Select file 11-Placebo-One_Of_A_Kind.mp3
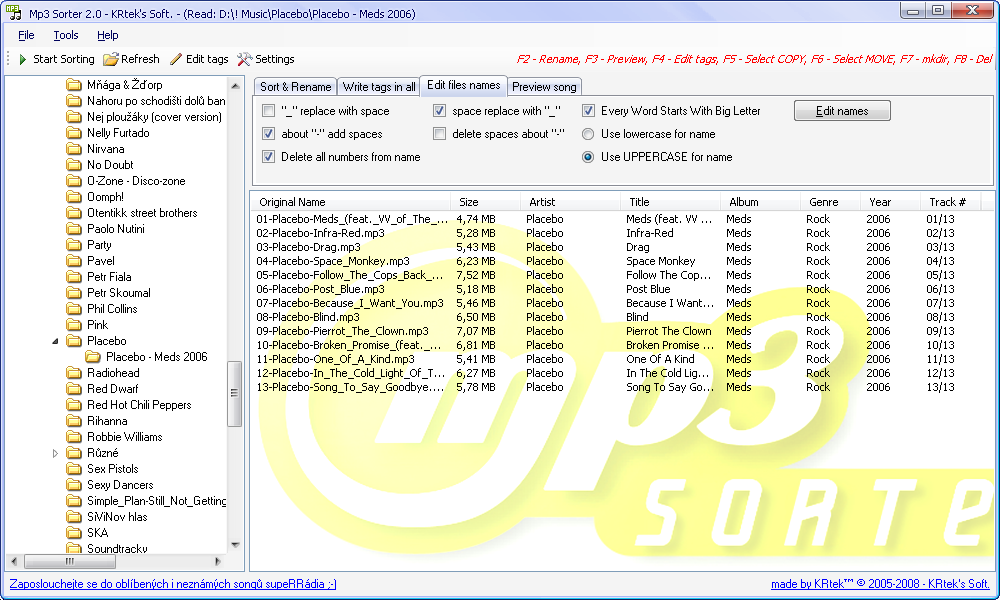 (x=335, y=359)
